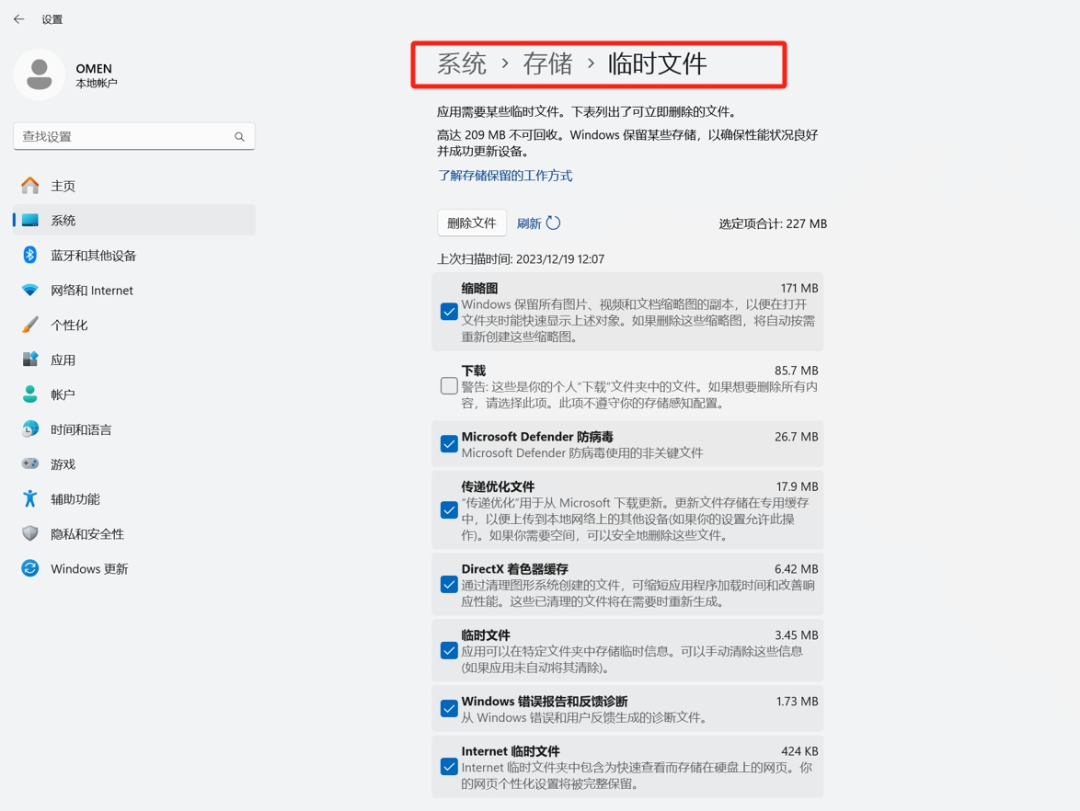Click the 应用 apps icon
Screen dimensions: 1080x811
tap(30, 360)
